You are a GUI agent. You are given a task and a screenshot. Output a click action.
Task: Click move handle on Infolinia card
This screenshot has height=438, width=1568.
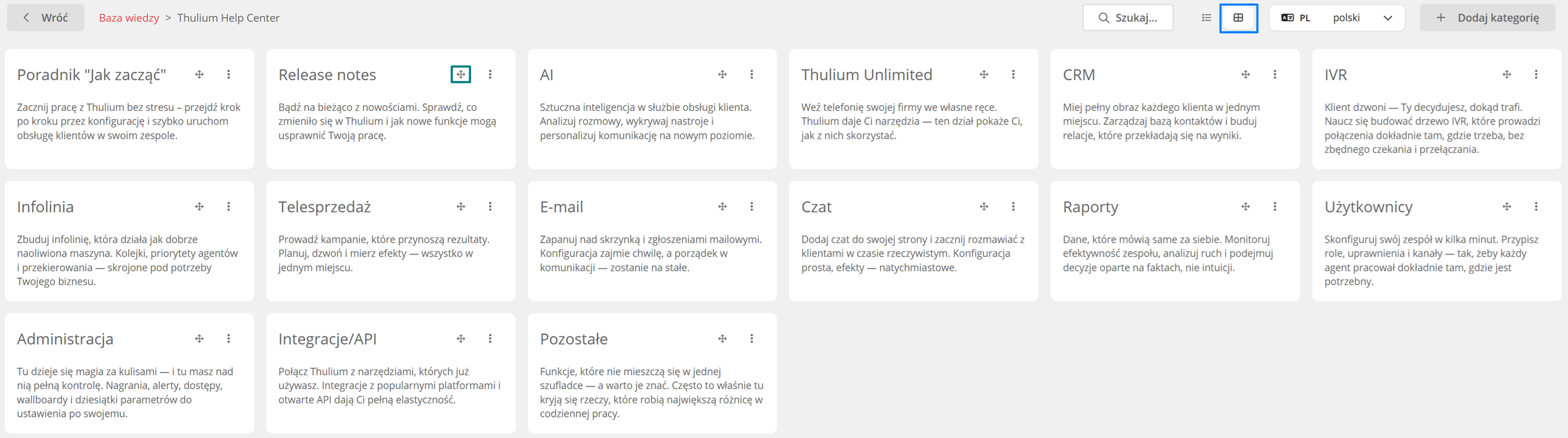pos(200,206)
